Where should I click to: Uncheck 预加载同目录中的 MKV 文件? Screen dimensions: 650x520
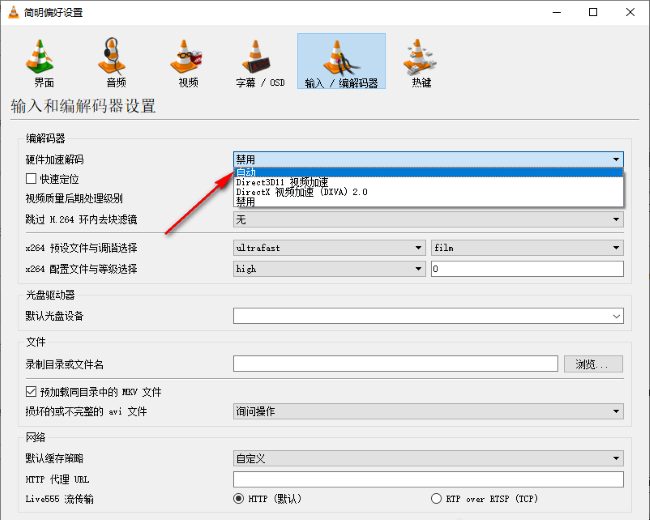(31, 391)
